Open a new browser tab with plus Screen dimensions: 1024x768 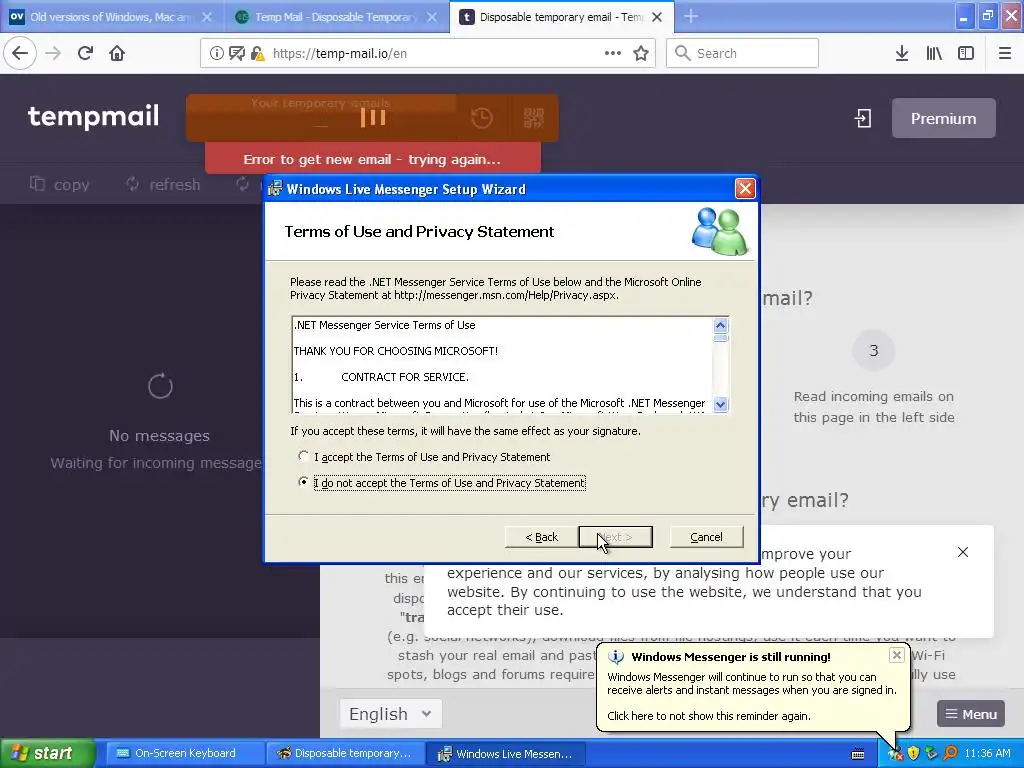coord(691,17)
